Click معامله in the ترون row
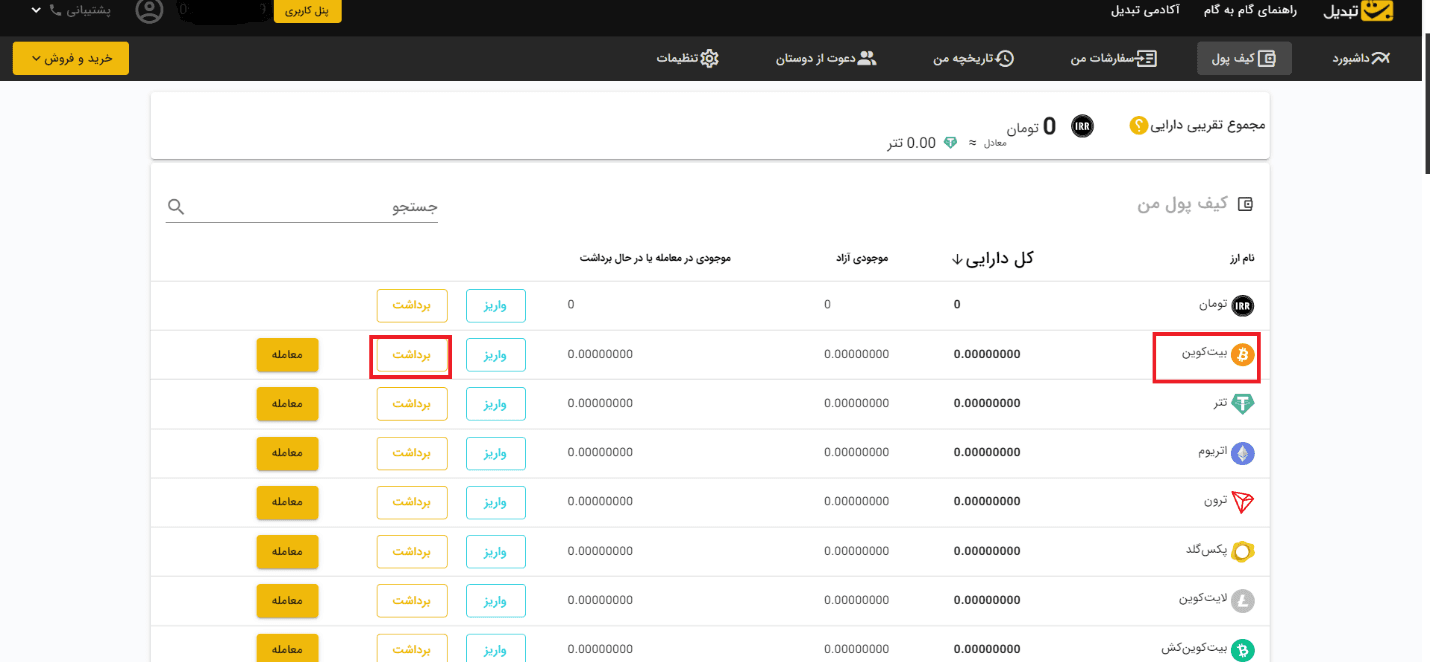This screenshot has width=1430, height=662. pos(288,502)
